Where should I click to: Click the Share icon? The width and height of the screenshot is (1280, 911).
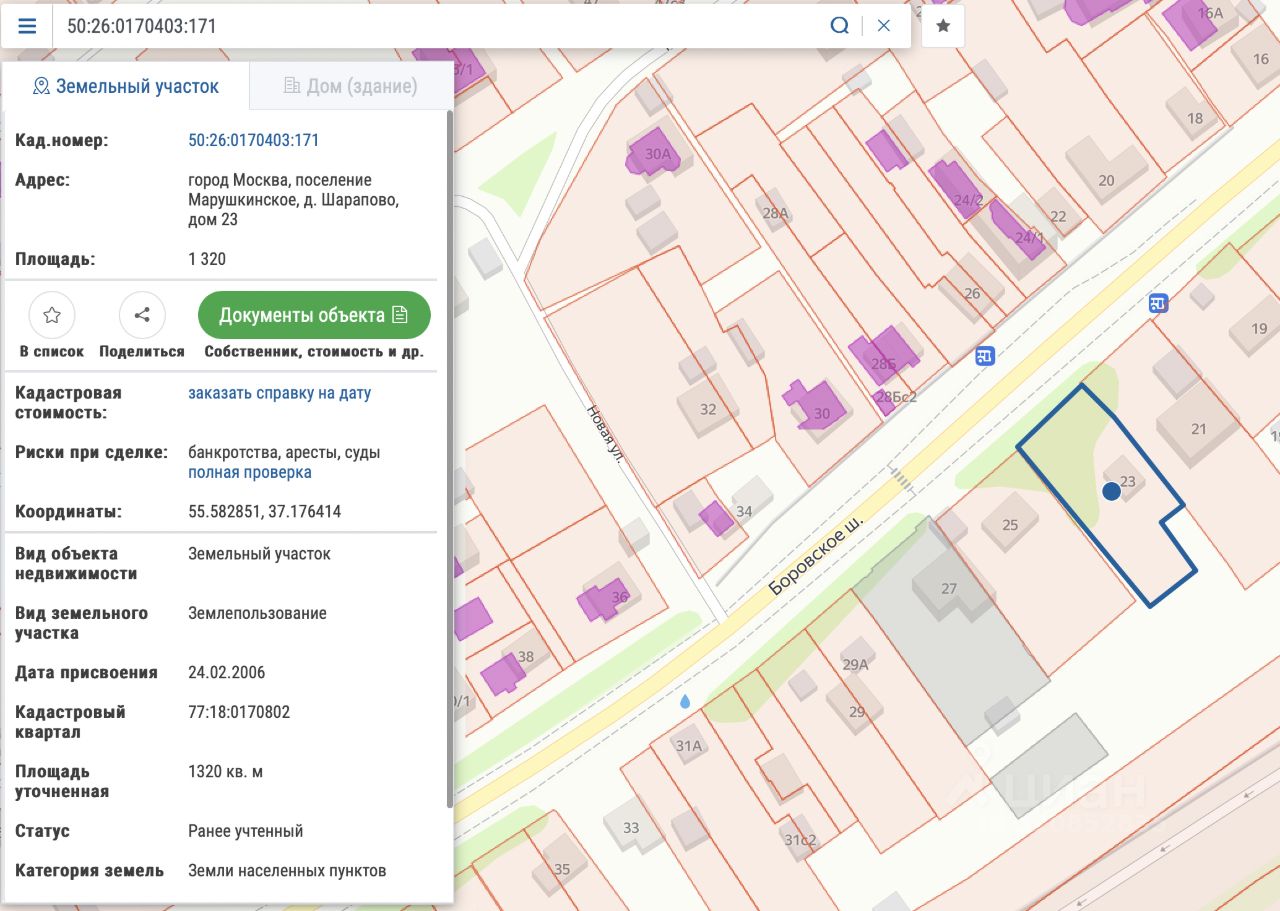point(142,316)
